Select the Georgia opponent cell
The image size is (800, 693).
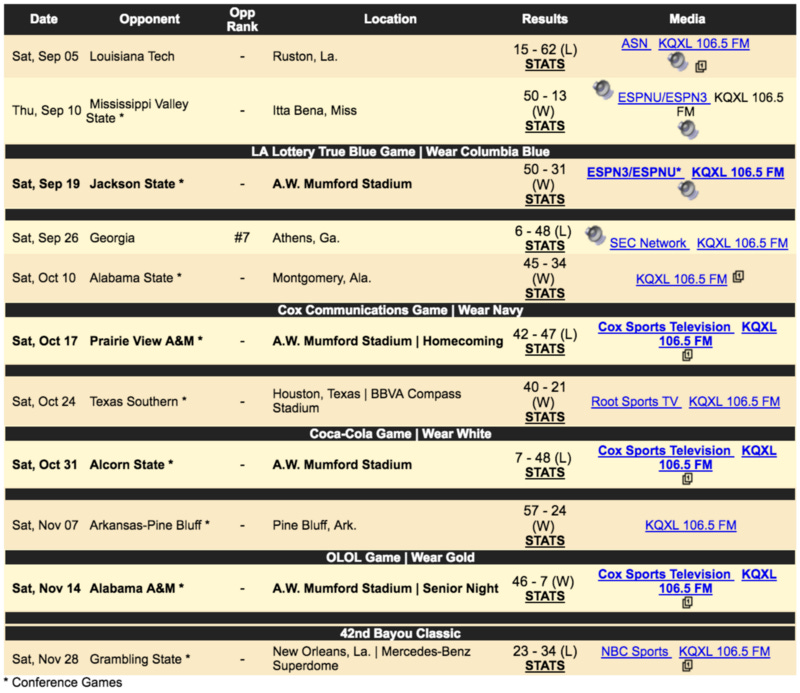click(112, 238)
